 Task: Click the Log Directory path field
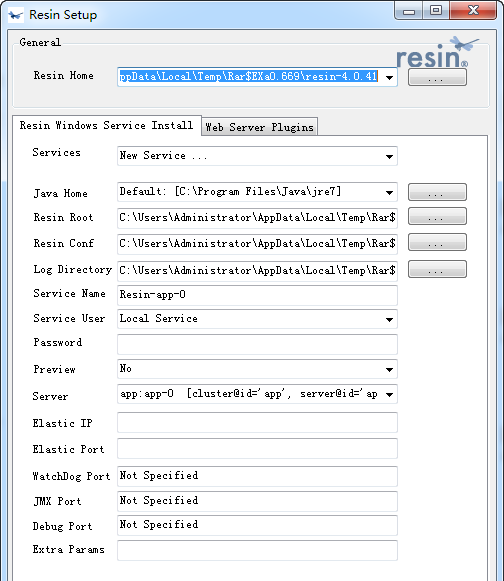pyautogui.click(x=257, y=270)
